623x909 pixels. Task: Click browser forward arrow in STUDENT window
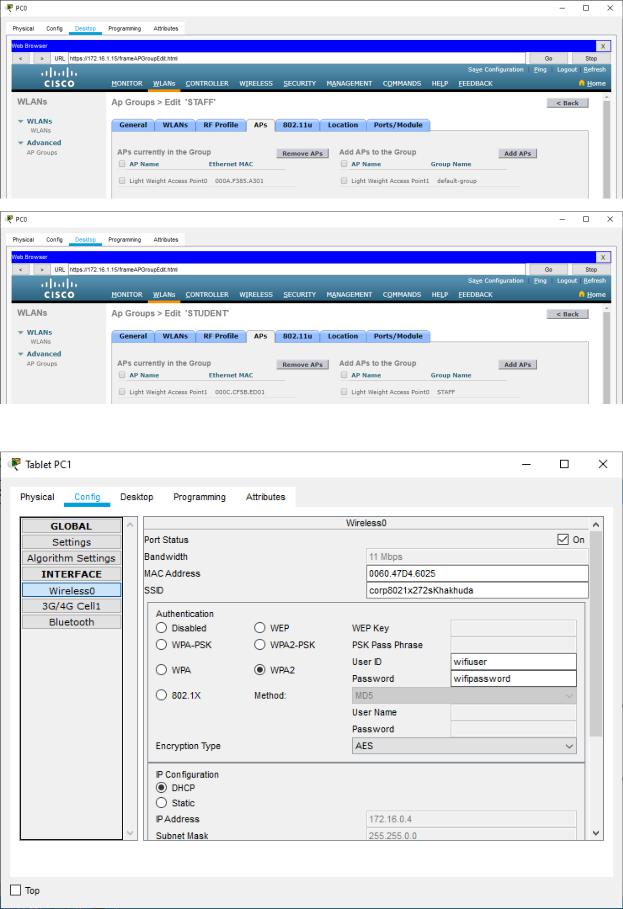pos(43,269)
